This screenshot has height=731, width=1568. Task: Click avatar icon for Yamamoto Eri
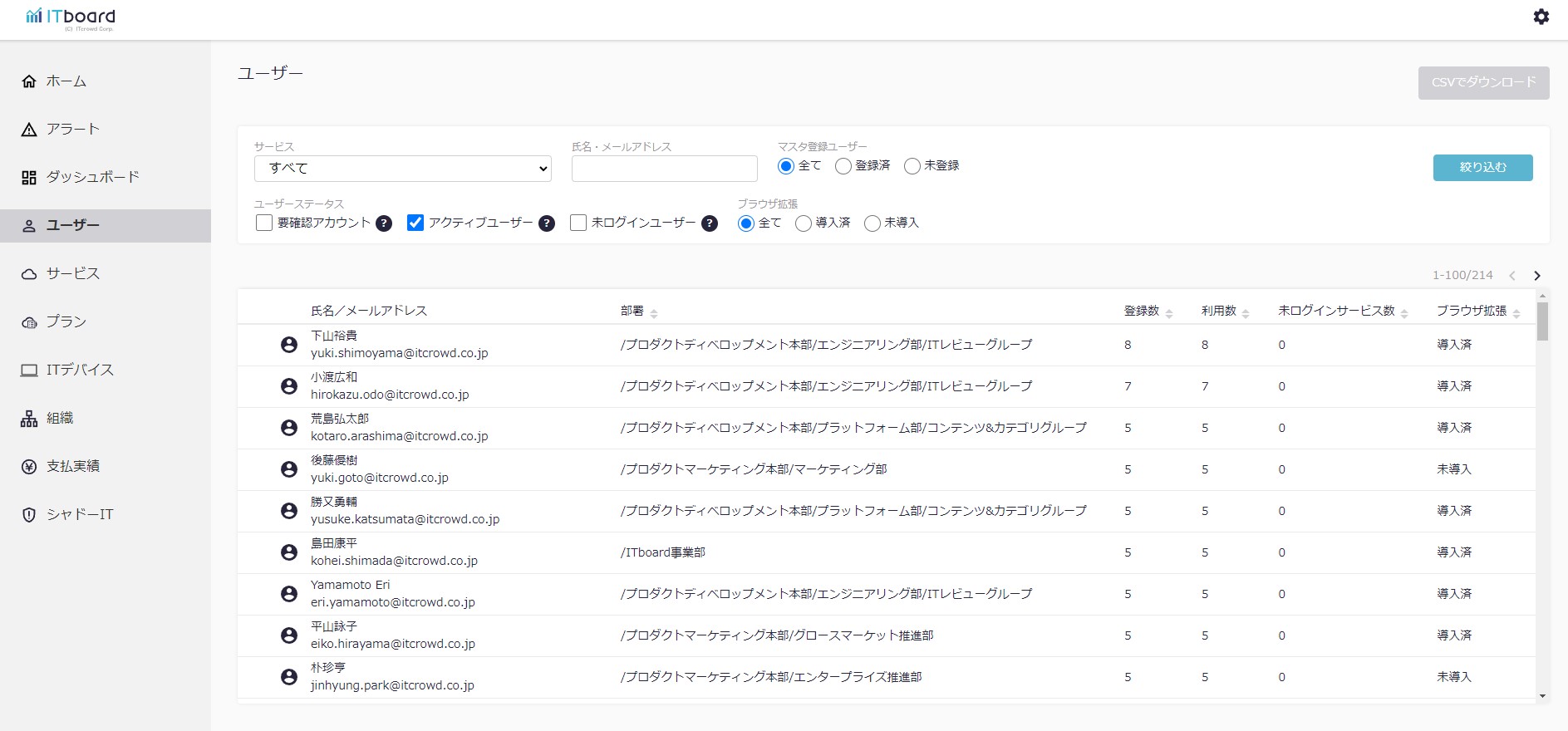[x=289, y=594]
